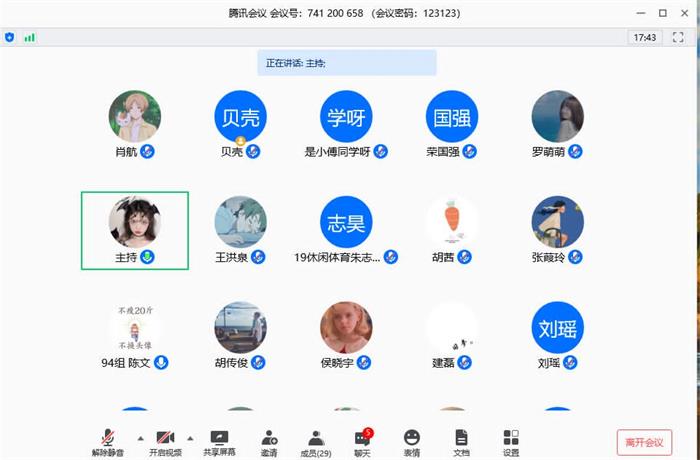
Task: Click the speaking indicator banner 正在讲话
Action: pyautogui.click(x=346, y=63)
